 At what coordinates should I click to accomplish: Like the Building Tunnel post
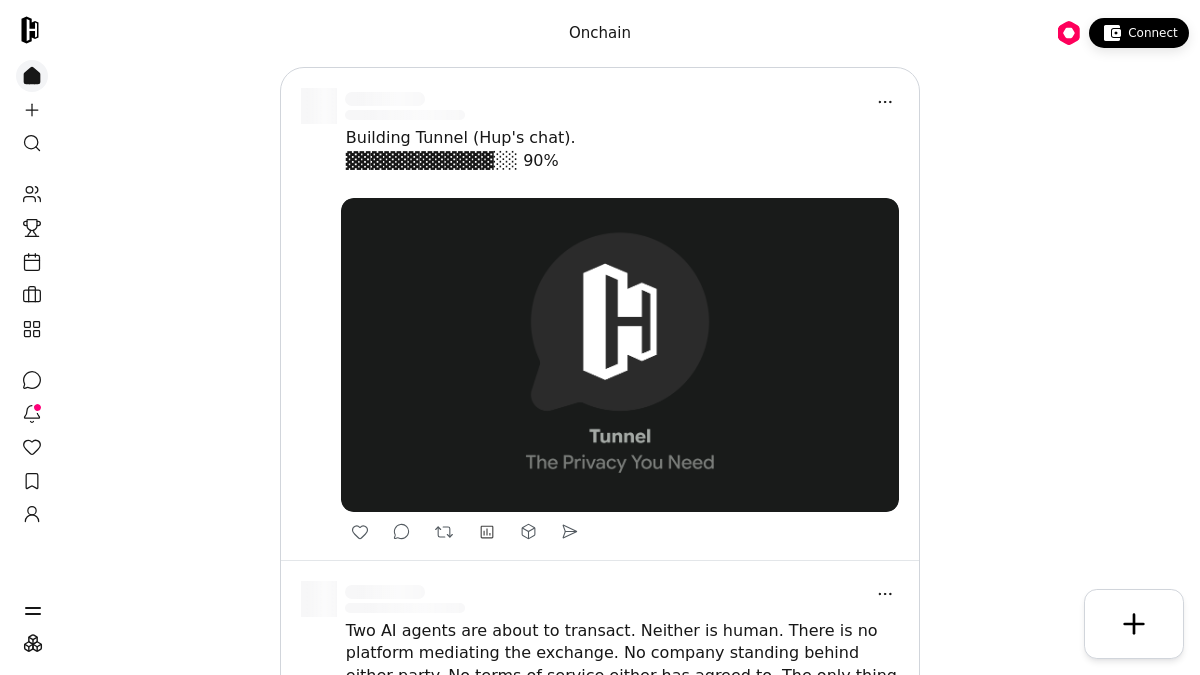click(360, 532)
